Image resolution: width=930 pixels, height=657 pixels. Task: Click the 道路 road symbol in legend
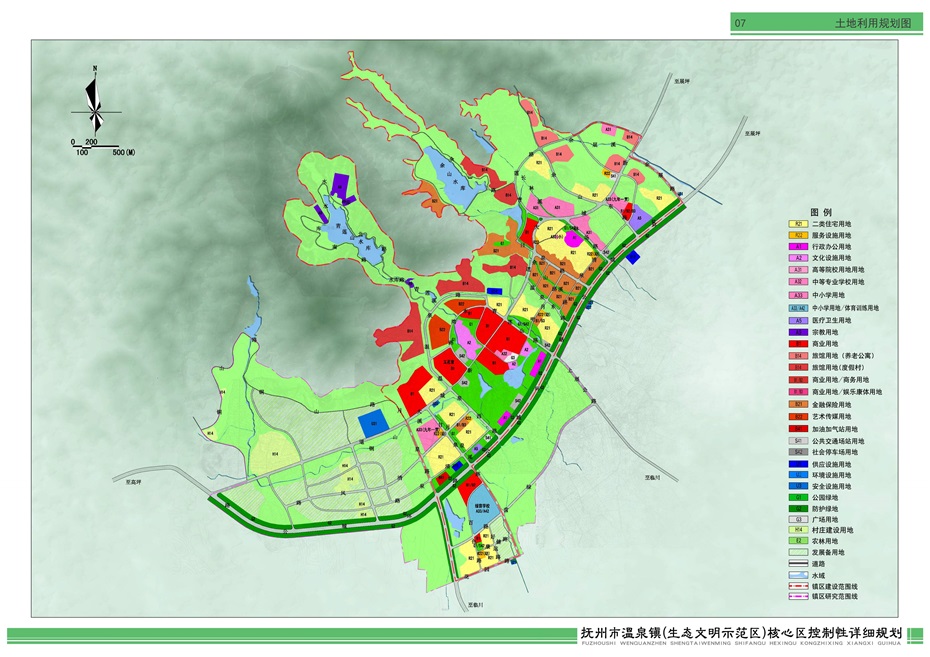pyautogui.click(x=799, y=564)
